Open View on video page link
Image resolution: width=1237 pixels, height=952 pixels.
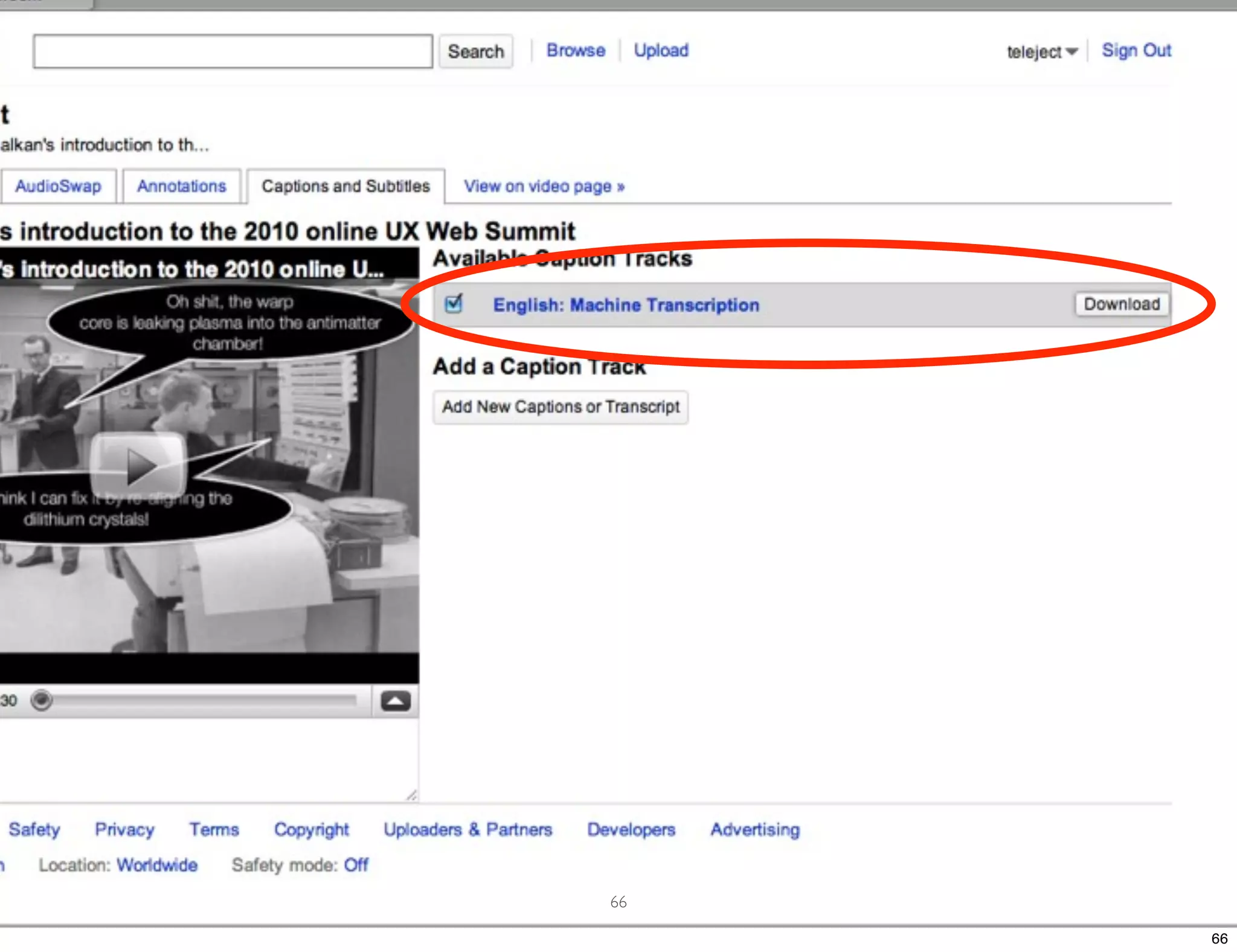tap(544, 186)
